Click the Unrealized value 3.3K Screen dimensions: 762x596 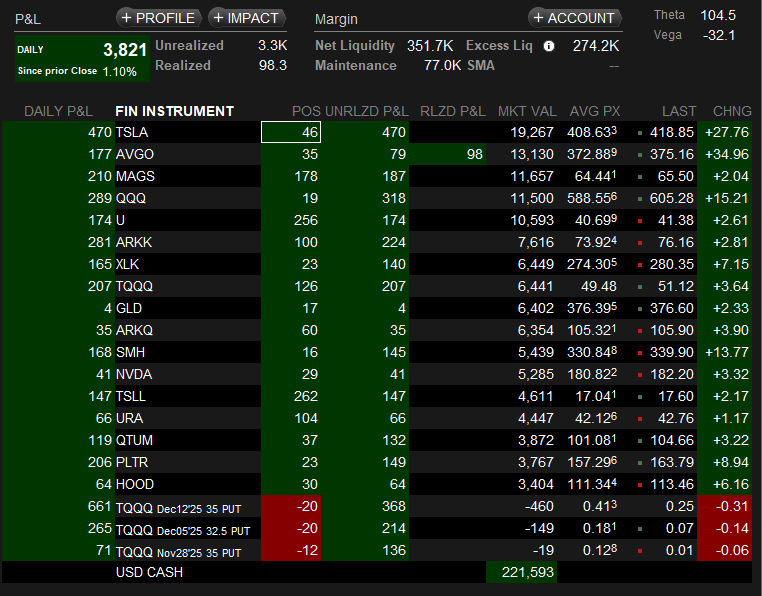coord(273,46)
